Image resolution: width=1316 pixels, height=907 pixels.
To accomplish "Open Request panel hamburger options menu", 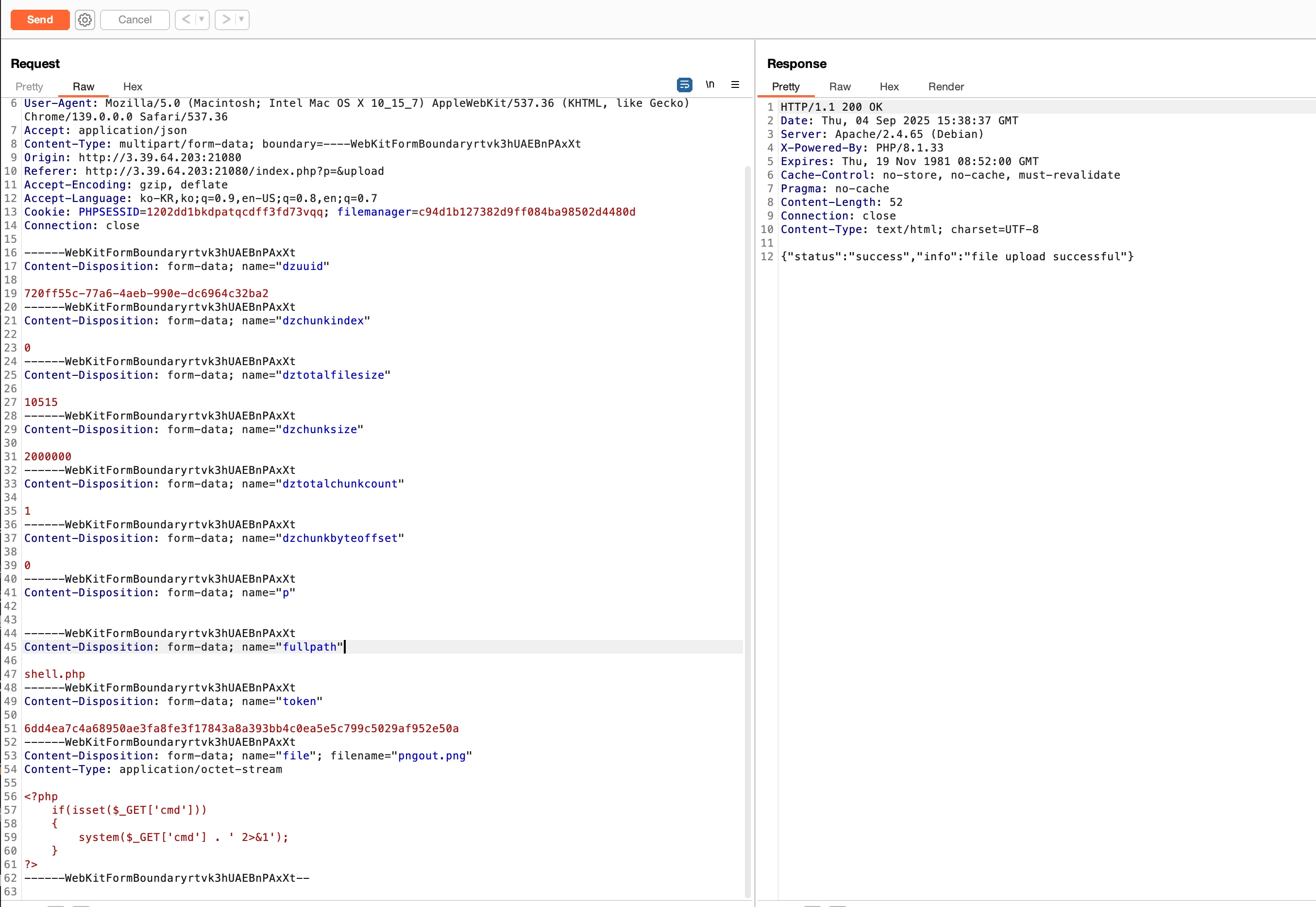I will (x=735, y=84).
